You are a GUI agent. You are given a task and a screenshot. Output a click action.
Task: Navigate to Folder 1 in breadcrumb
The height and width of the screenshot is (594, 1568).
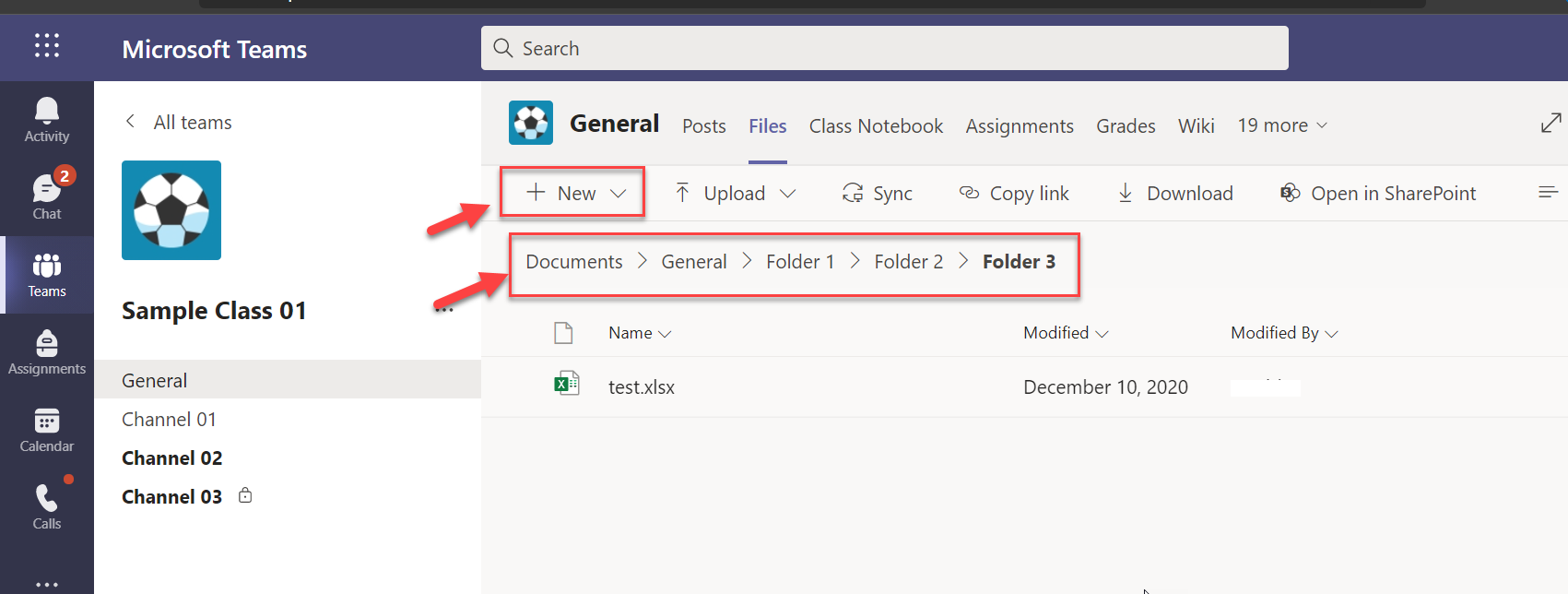pyautogui.click(x=800, y=261)
